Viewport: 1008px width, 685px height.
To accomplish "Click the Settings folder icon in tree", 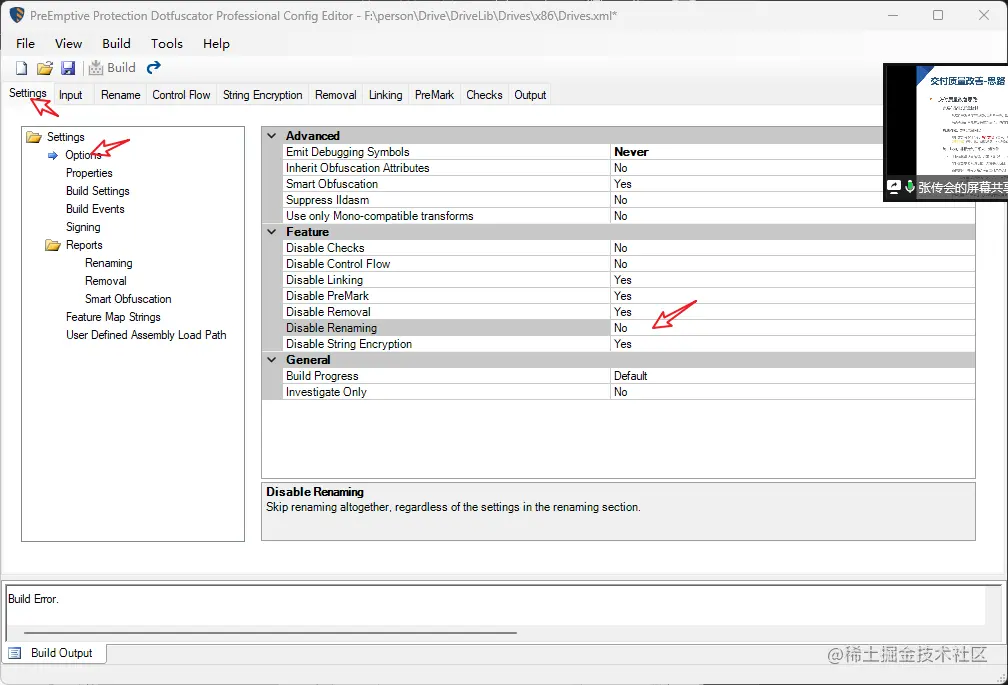I will (x=34, y=137).
